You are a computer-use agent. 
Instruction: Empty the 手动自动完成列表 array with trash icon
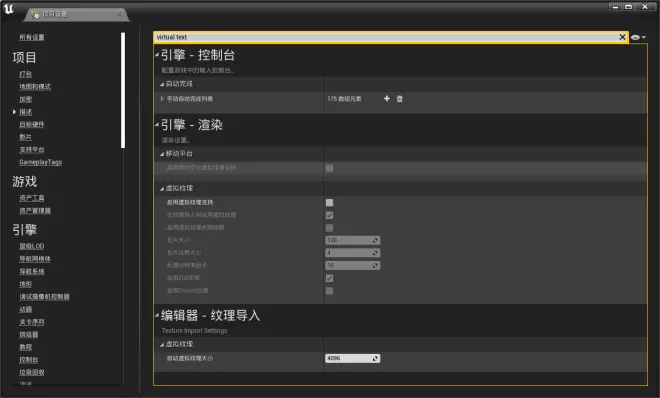[x=399, y=99]
